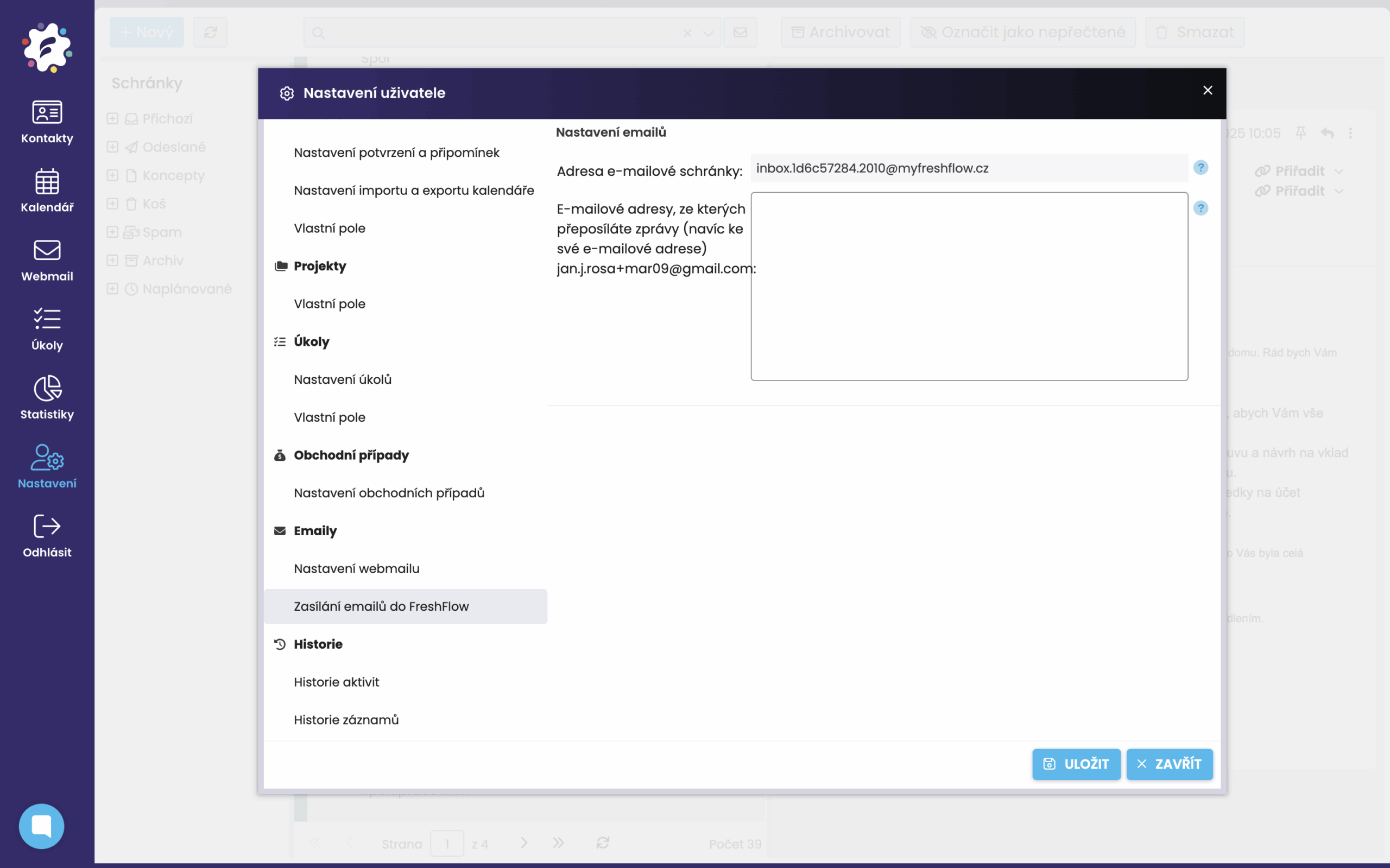The height and width of the screenshot is (868, 1390).
Task: Select Nastavení webmailu menu item
Action: point(356,568)
